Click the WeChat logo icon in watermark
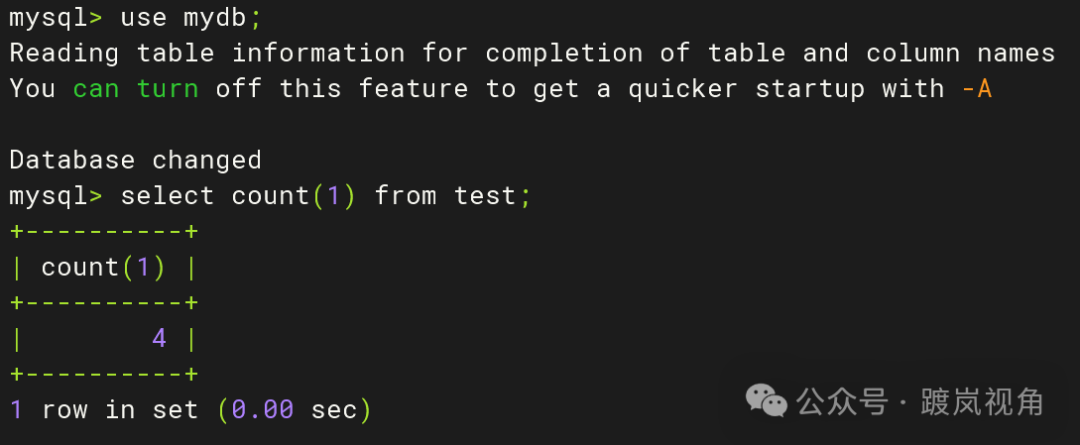The image size is (1080, 445). (x=767, y=402)
